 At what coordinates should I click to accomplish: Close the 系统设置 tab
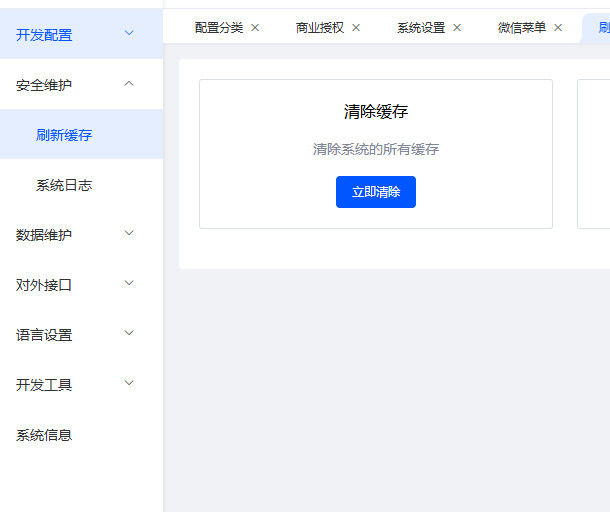pyautogui.click(x=457, y=28)
